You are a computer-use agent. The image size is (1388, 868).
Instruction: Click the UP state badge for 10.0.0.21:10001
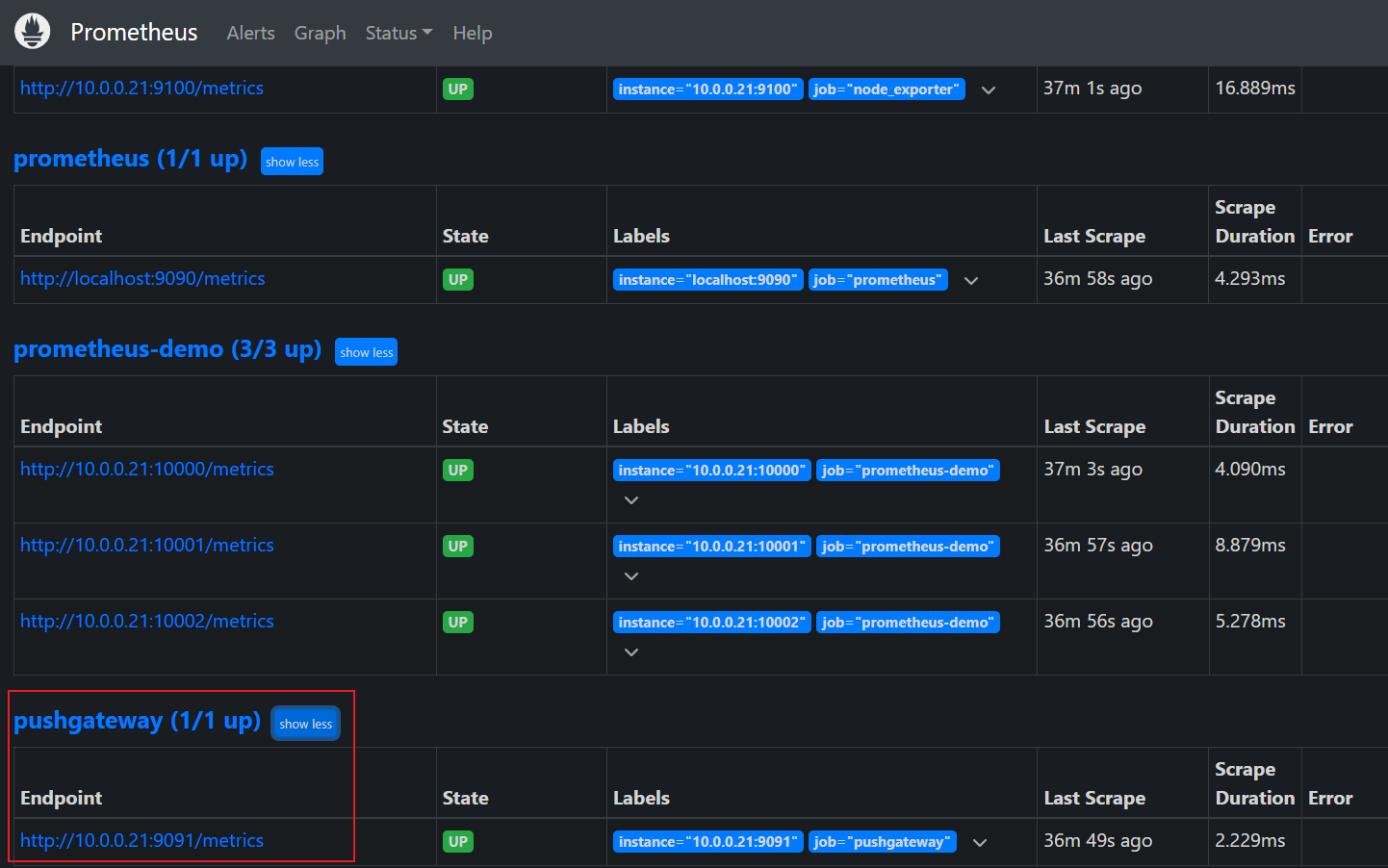(x=457, y=547)
